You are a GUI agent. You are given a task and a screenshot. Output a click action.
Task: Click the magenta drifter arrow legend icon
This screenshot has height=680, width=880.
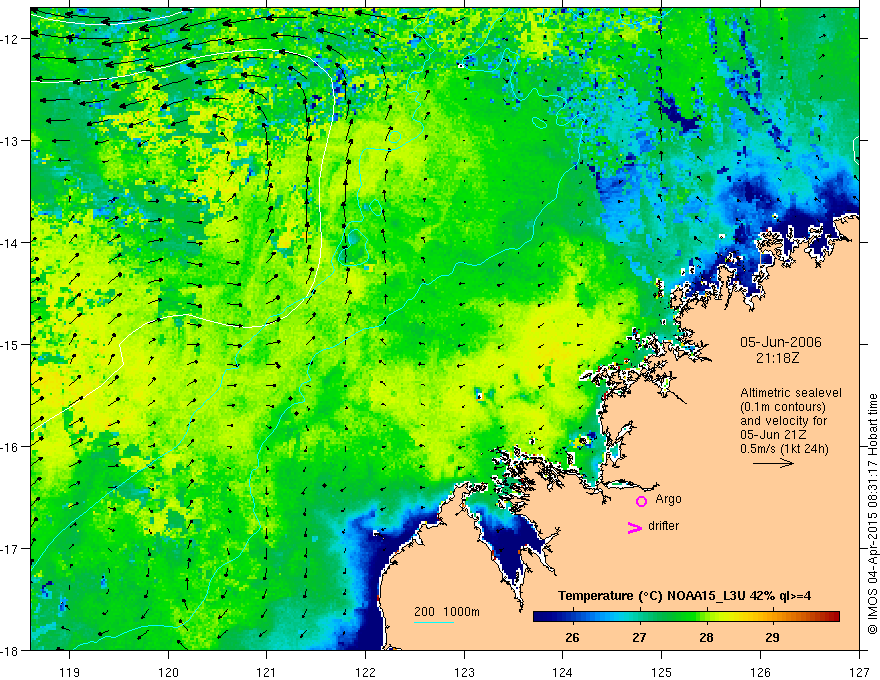635,527
